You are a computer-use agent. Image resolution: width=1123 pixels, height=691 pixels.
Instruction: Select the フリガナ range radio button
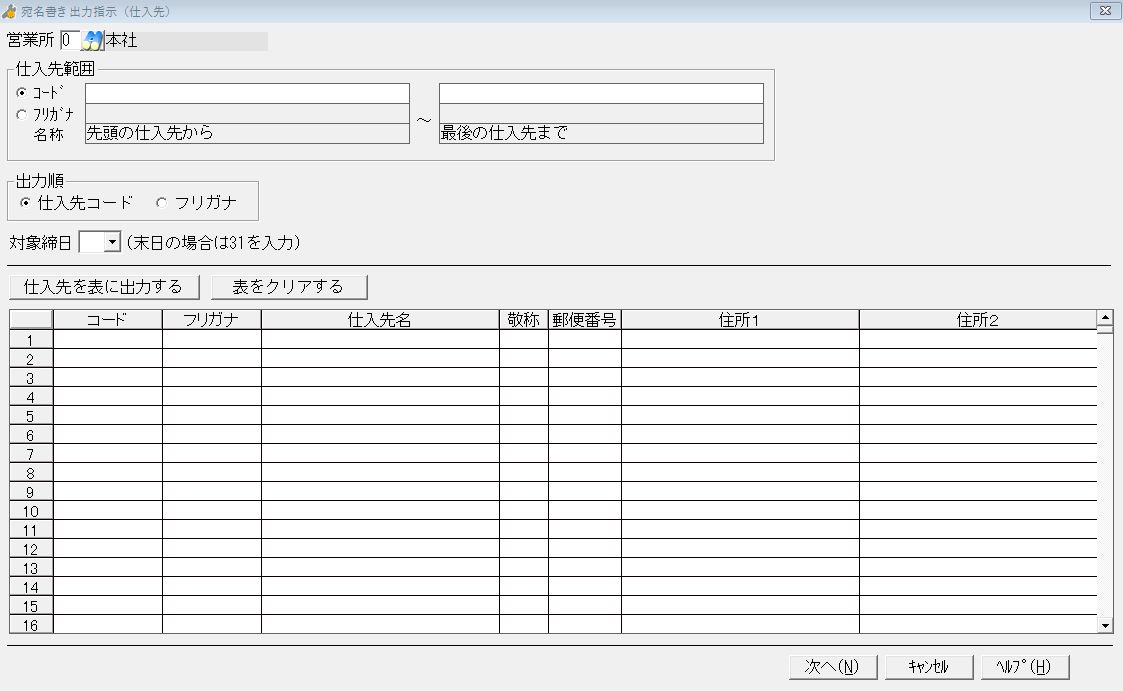coord(22,114)
